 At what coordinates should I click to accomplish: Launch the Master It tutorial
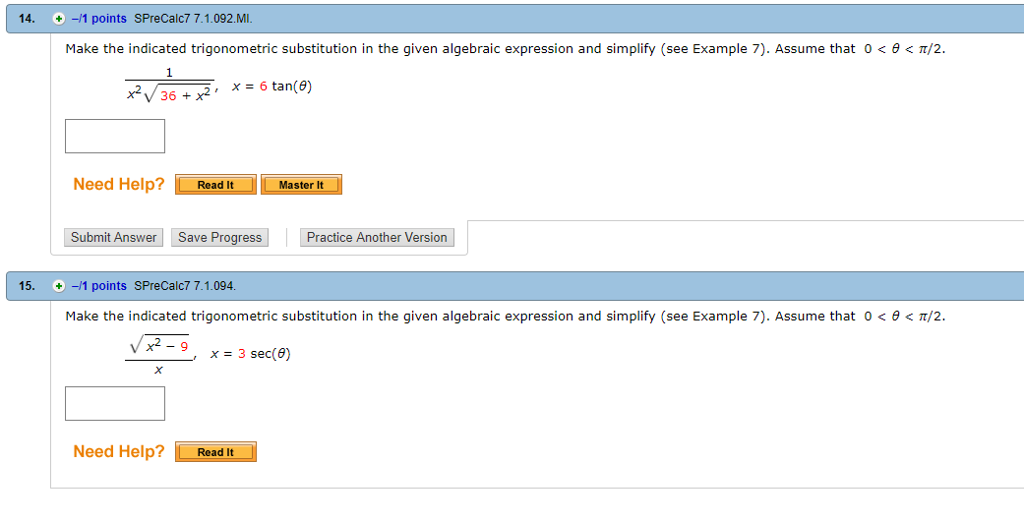(301, 185)
